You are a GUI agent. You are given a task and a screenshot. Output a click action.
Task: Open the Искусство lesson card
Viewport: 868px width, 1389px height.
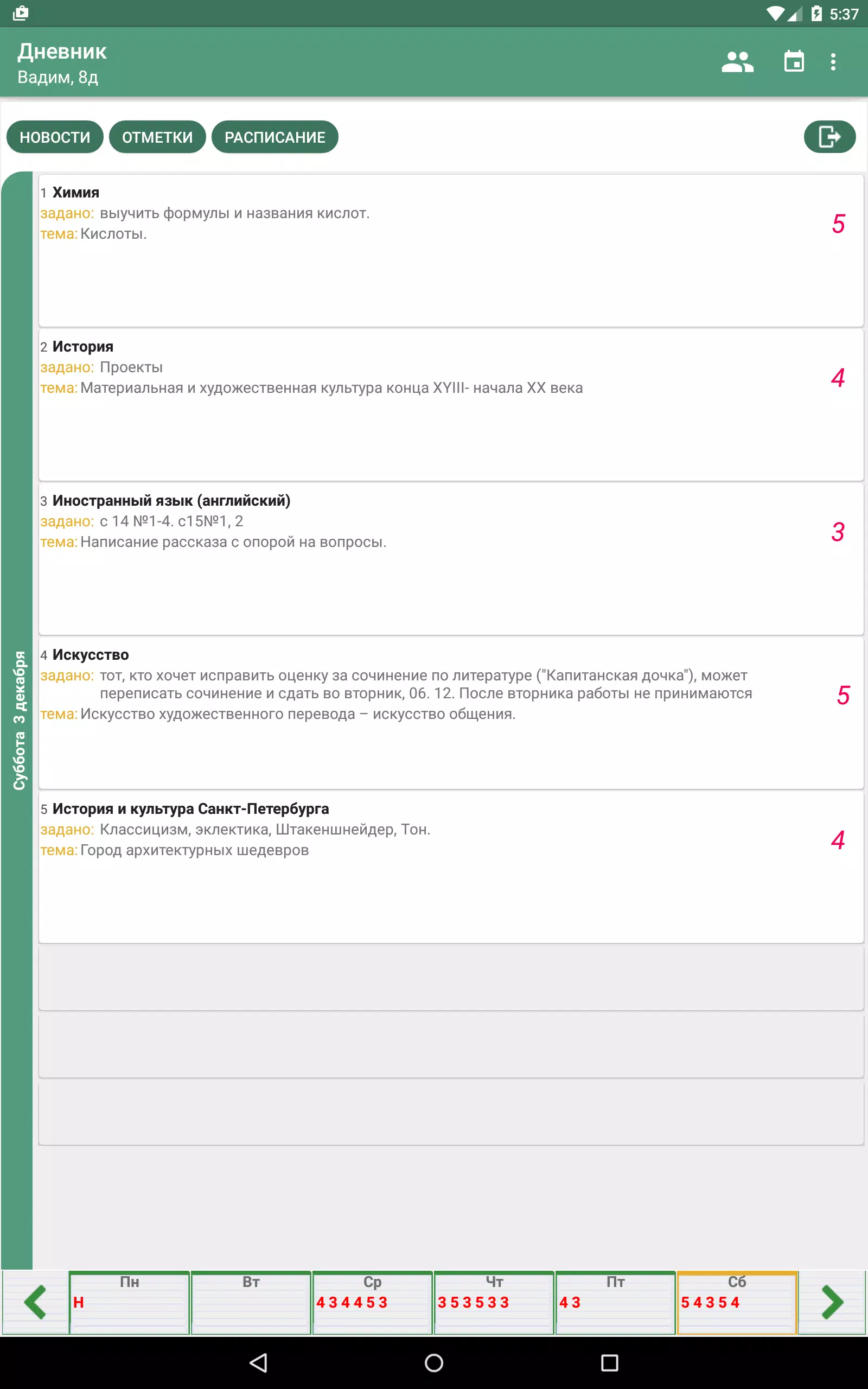(x=451, y=713)
